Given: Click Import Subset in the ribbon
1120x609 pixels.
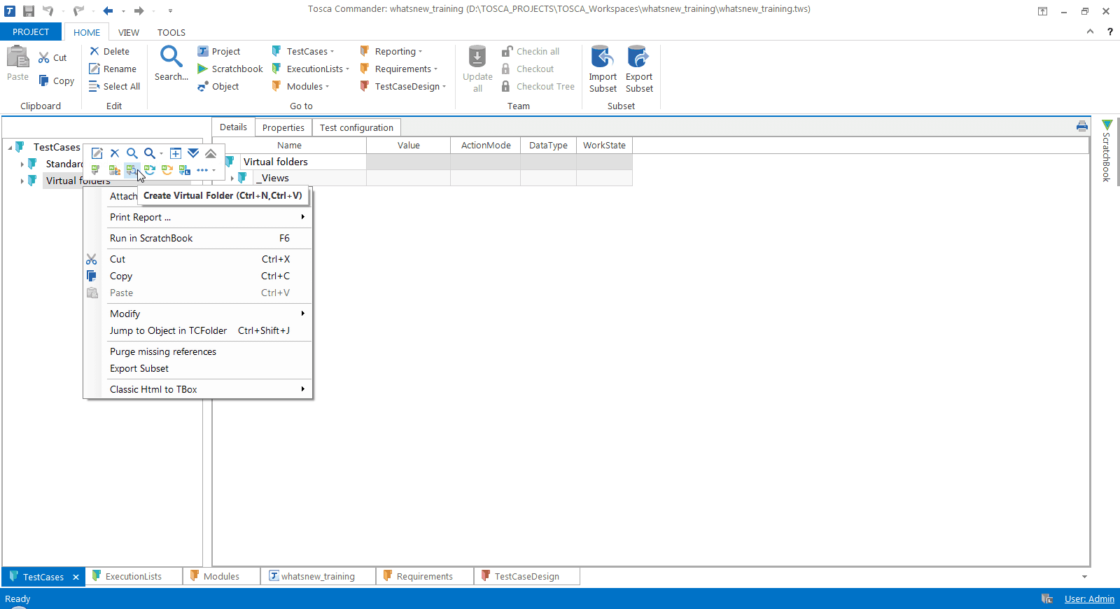Looking at the screenshot, I should tap(603, 69).
